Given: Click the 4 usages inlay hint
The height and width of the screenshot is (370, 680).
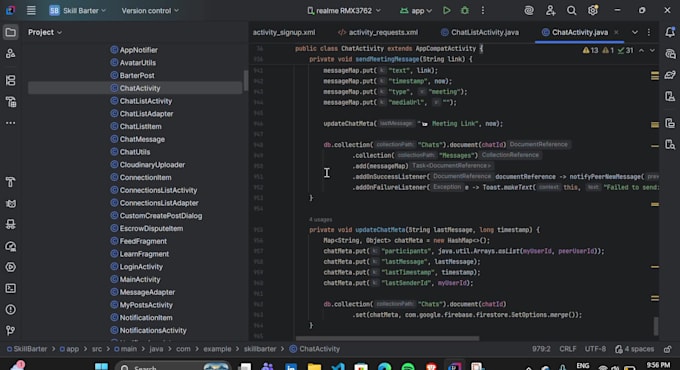Looking at the screenshot, I should 320,219.
